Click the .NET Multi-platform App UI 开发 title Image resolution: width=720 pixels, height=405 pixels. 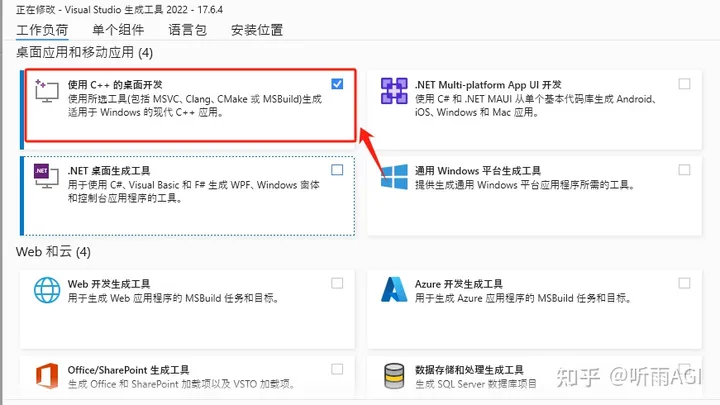coord(488,85)
